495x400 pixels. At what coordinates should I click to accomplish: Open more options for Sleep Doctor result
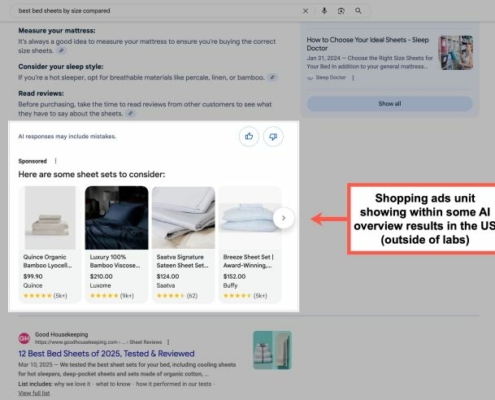(353, 78)
